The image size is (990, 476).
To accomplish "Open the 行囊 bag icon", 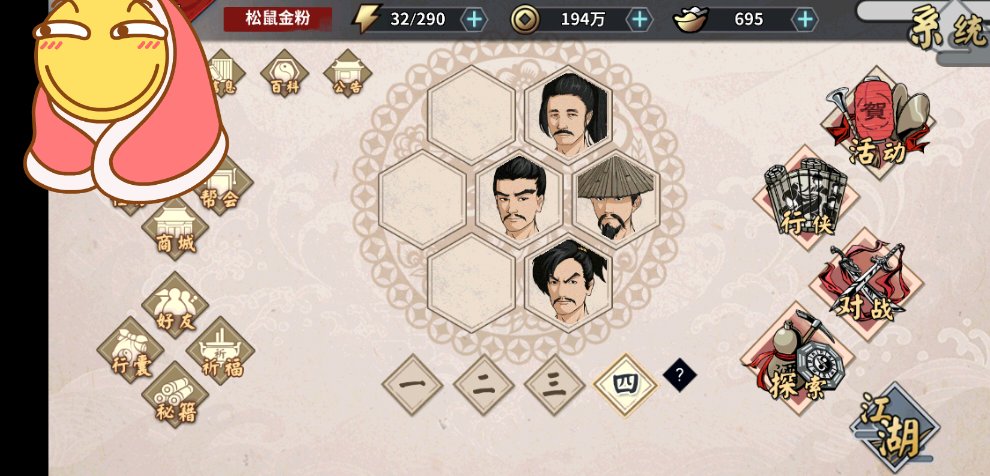I will pos(131,350).
